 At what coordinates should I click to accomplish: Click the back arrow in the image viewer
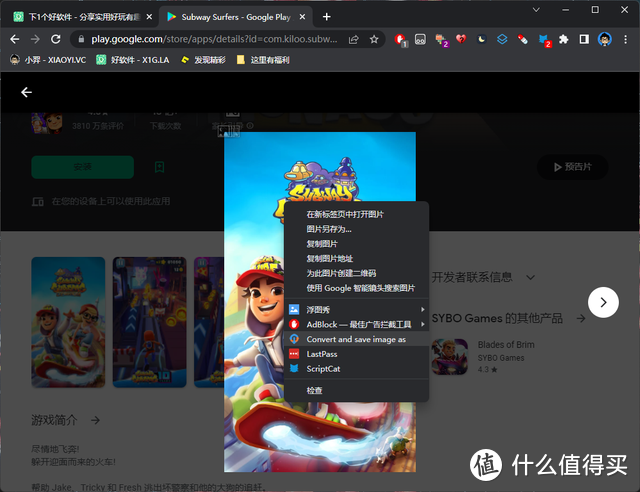pos(27,92)
